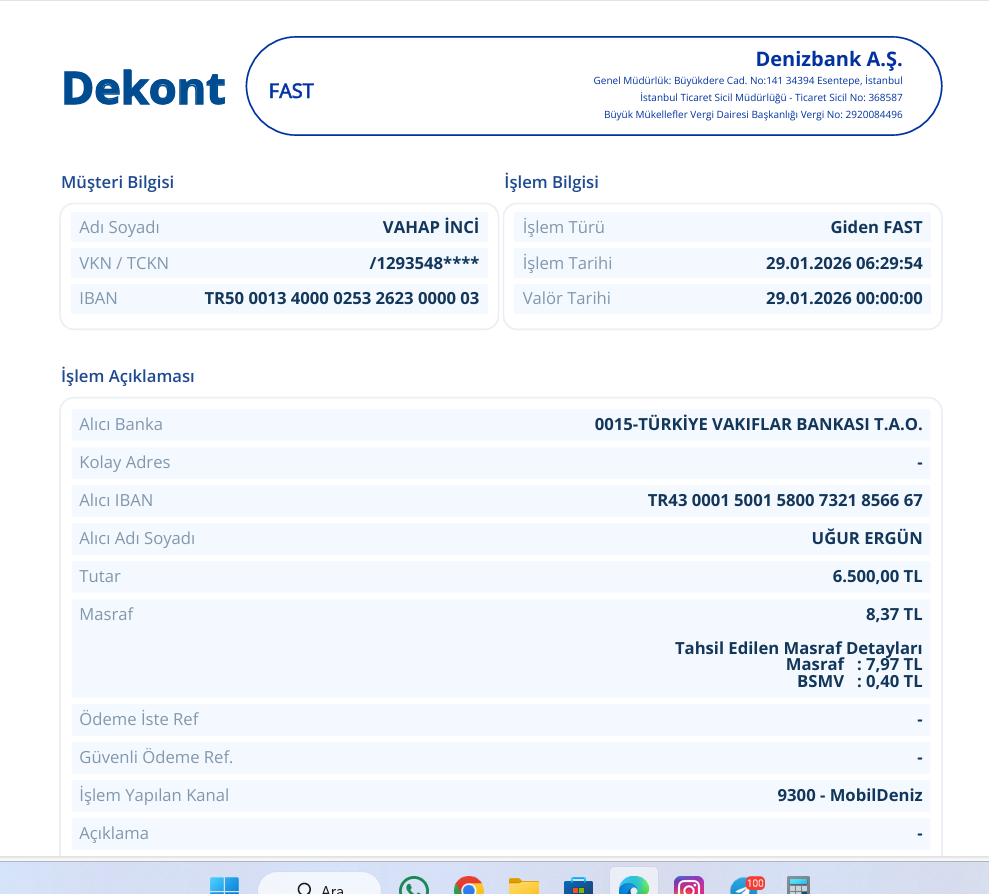Switch to Microsoft Edge in taskbar
This screenshot has width=989, height=894.
point(633,886)
